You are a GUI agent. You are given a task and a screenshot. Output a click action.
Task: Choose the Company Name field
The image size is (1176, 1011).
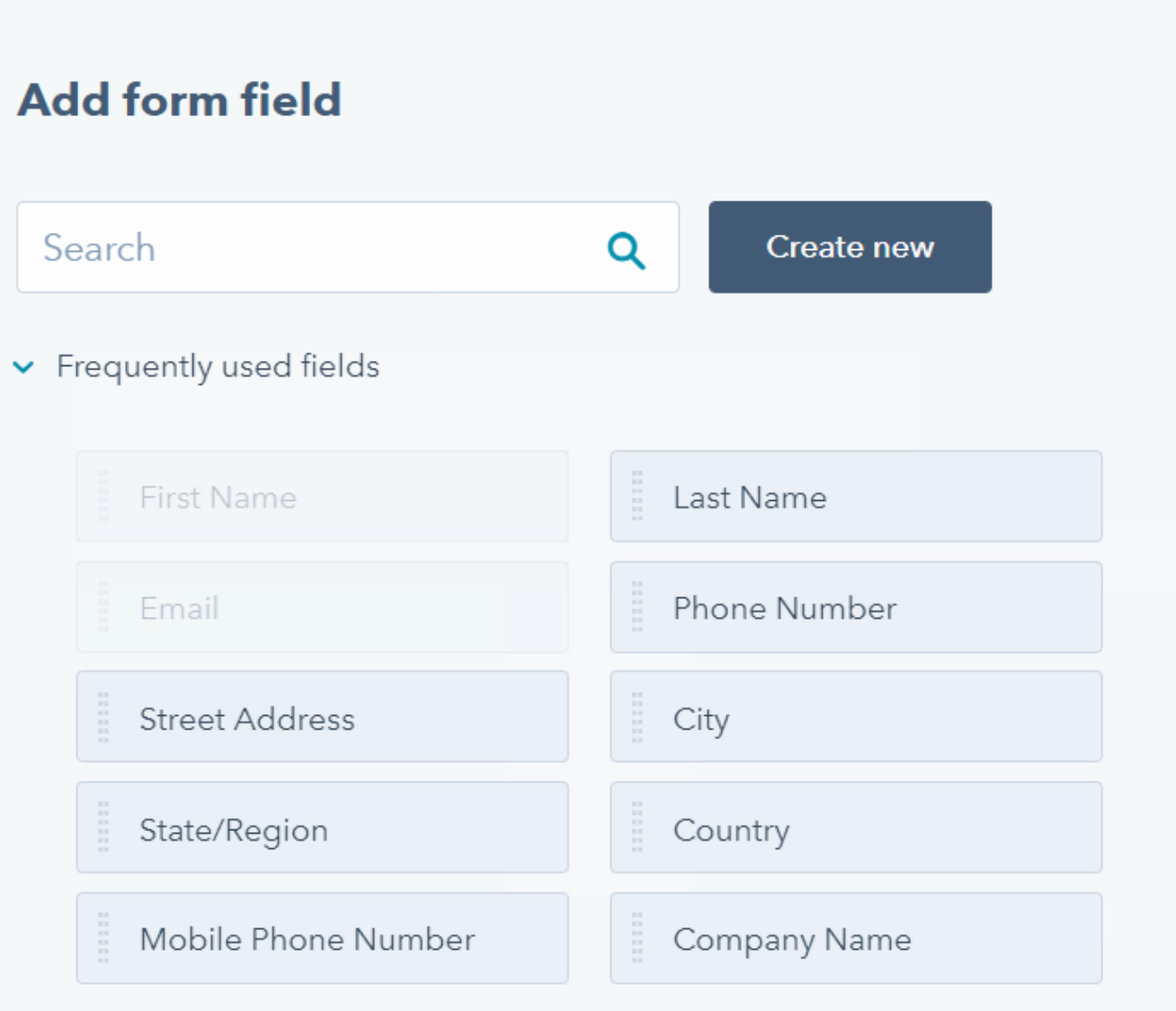[x=856, y=938]
